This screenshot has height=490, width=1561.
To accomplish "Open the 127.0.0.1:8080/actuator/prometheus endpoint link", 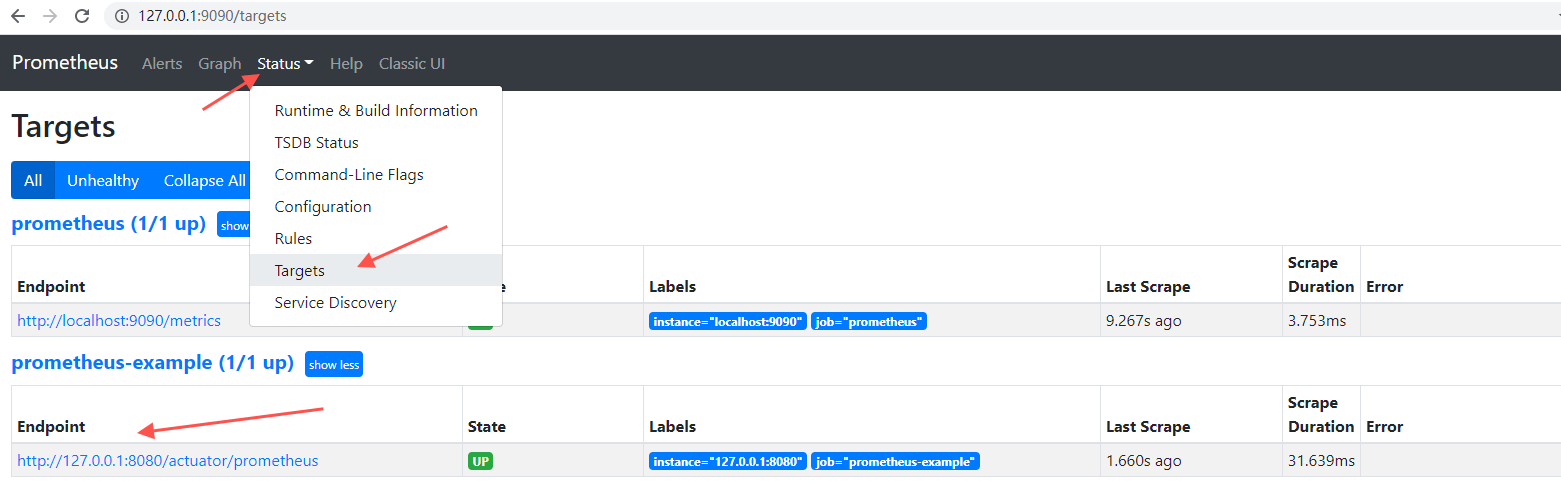I will pyautogui.click(x=168, y=460).
